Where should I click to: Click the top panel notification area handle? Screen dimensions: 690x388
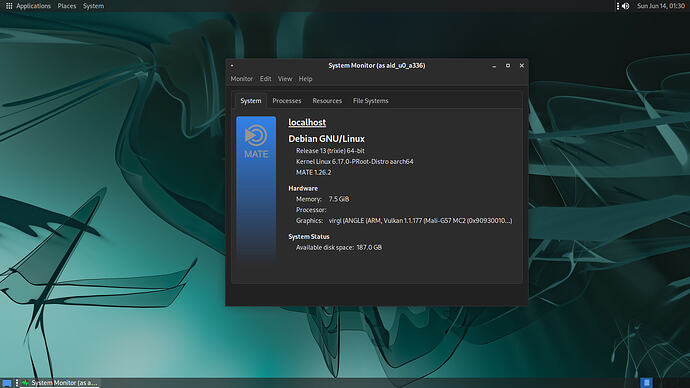(618, 6)
